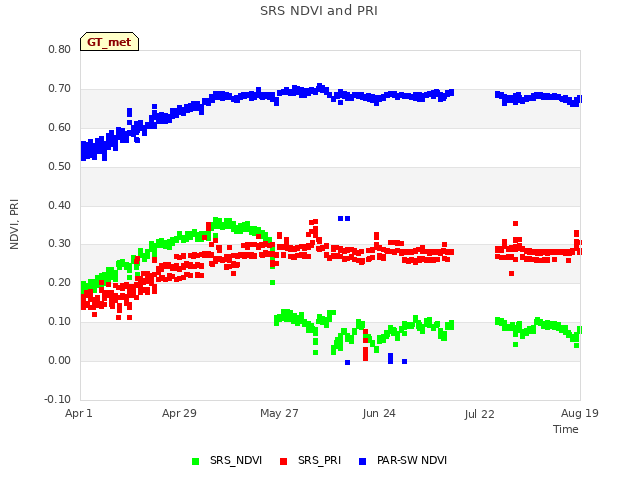Screen dimensions: 640x480
Task: Select the SRS_PRI legend label
Action: [319, 460]
